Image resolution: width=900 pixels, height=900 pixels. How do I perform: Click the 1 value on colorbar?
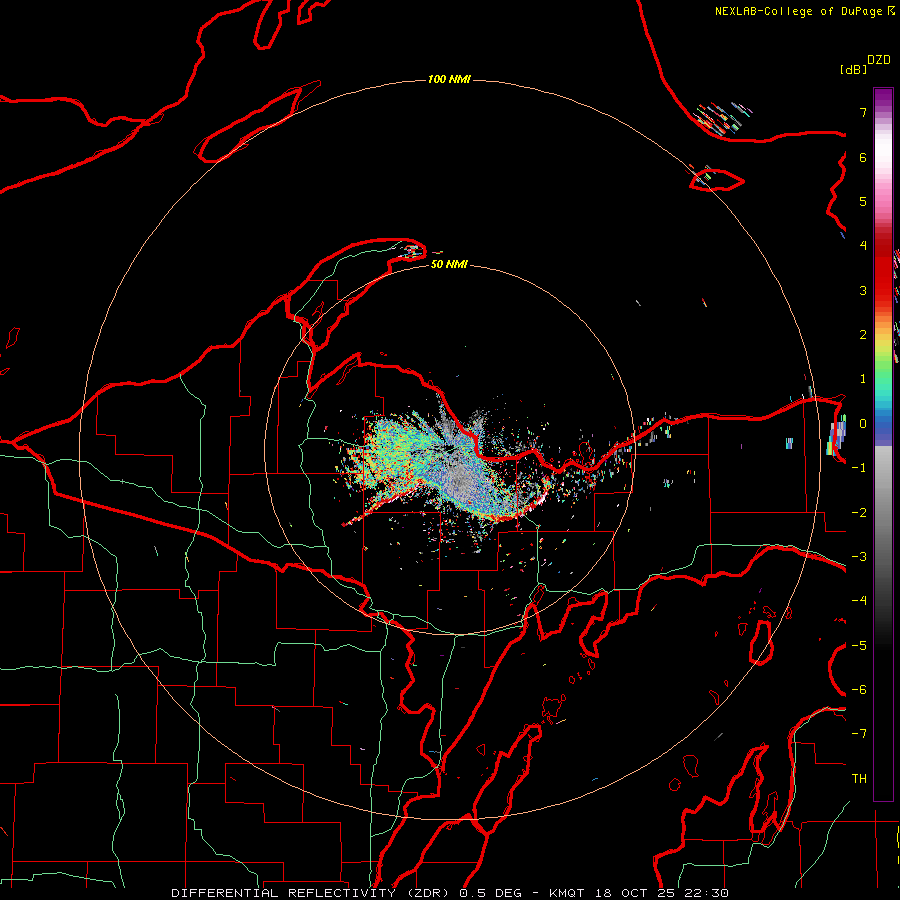pyautogui.click(x=863, y=379)
